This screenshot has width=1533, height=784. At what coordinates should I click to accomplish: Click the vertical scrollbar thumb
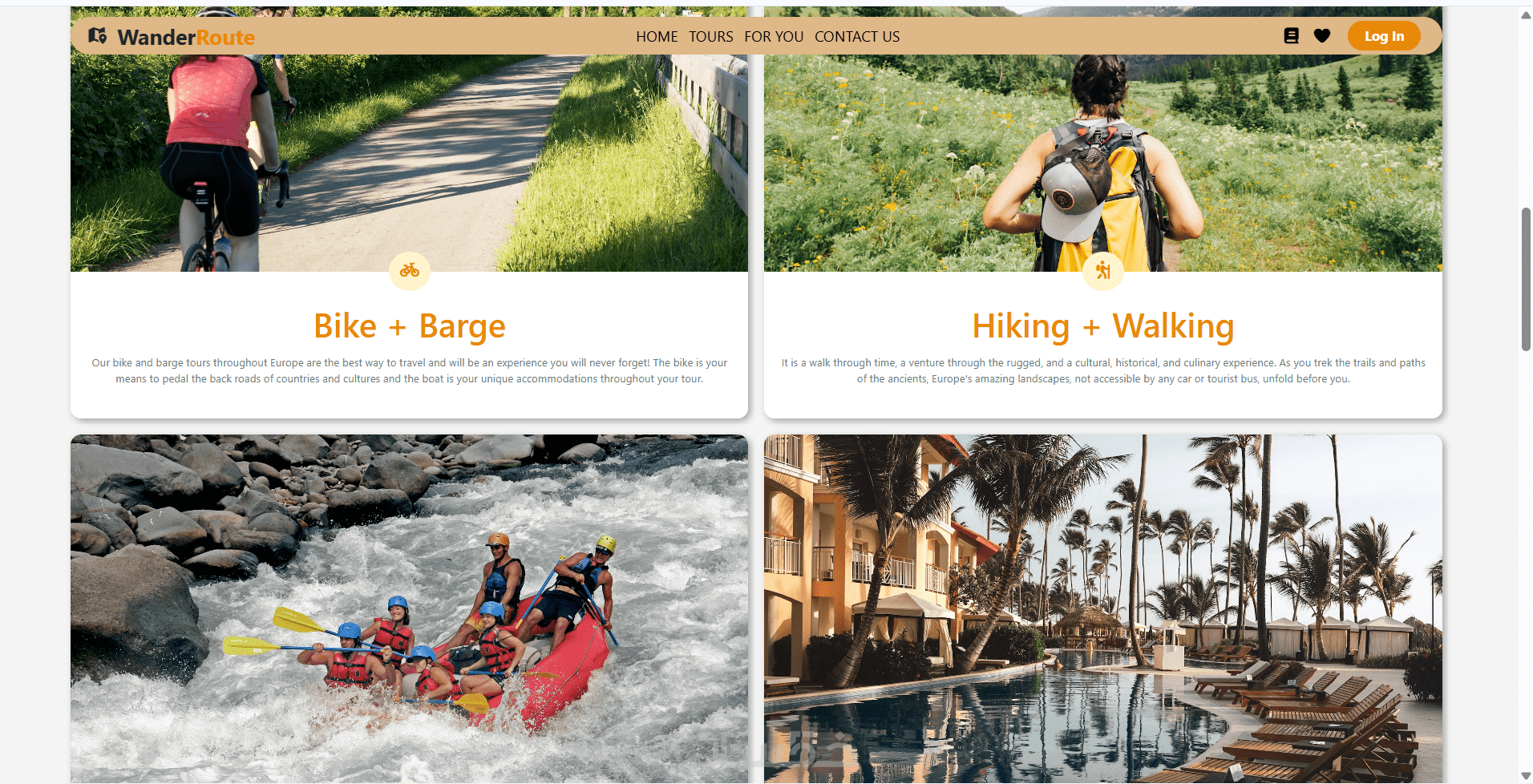click(1526, 279)
